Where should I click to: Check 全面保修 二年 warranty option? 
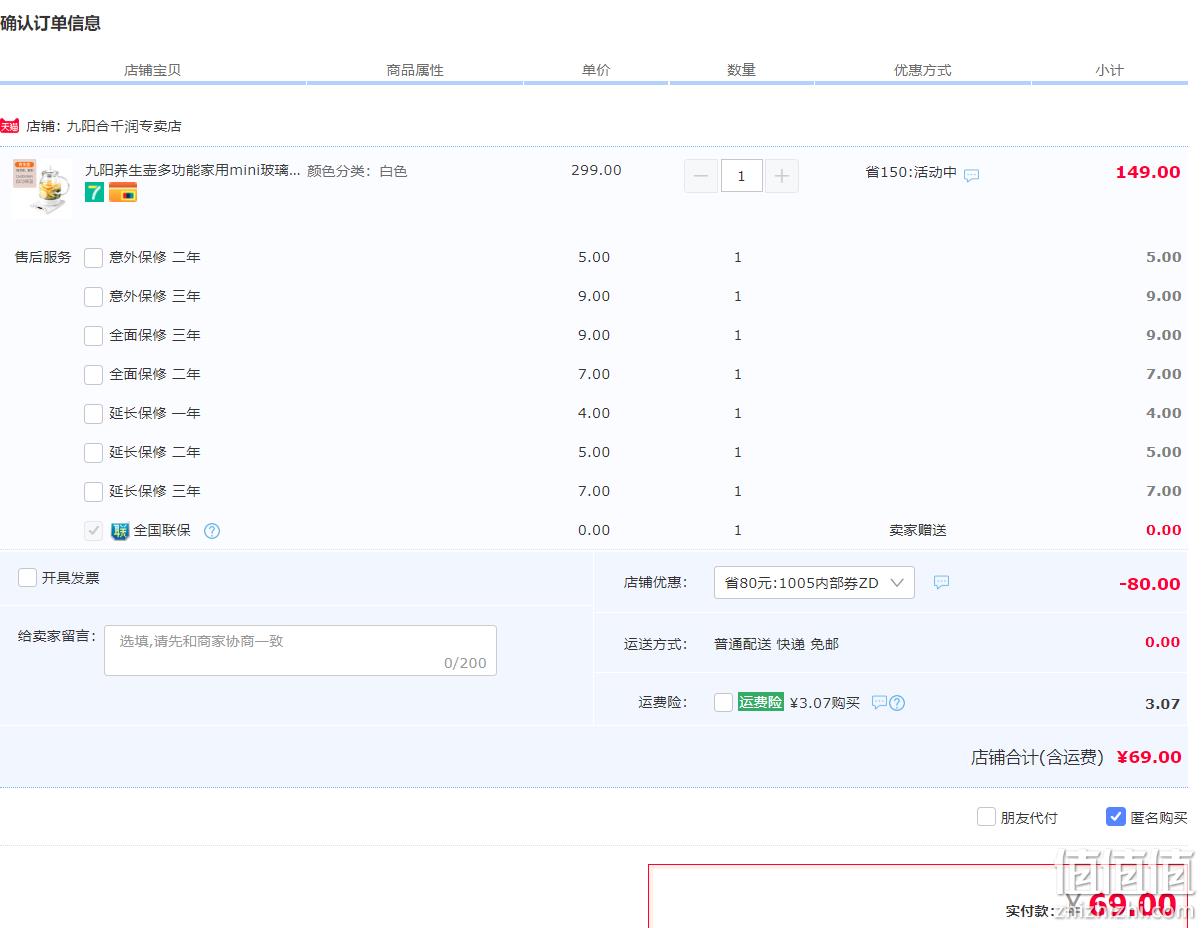pyautogui.click(x=93, y=374)
